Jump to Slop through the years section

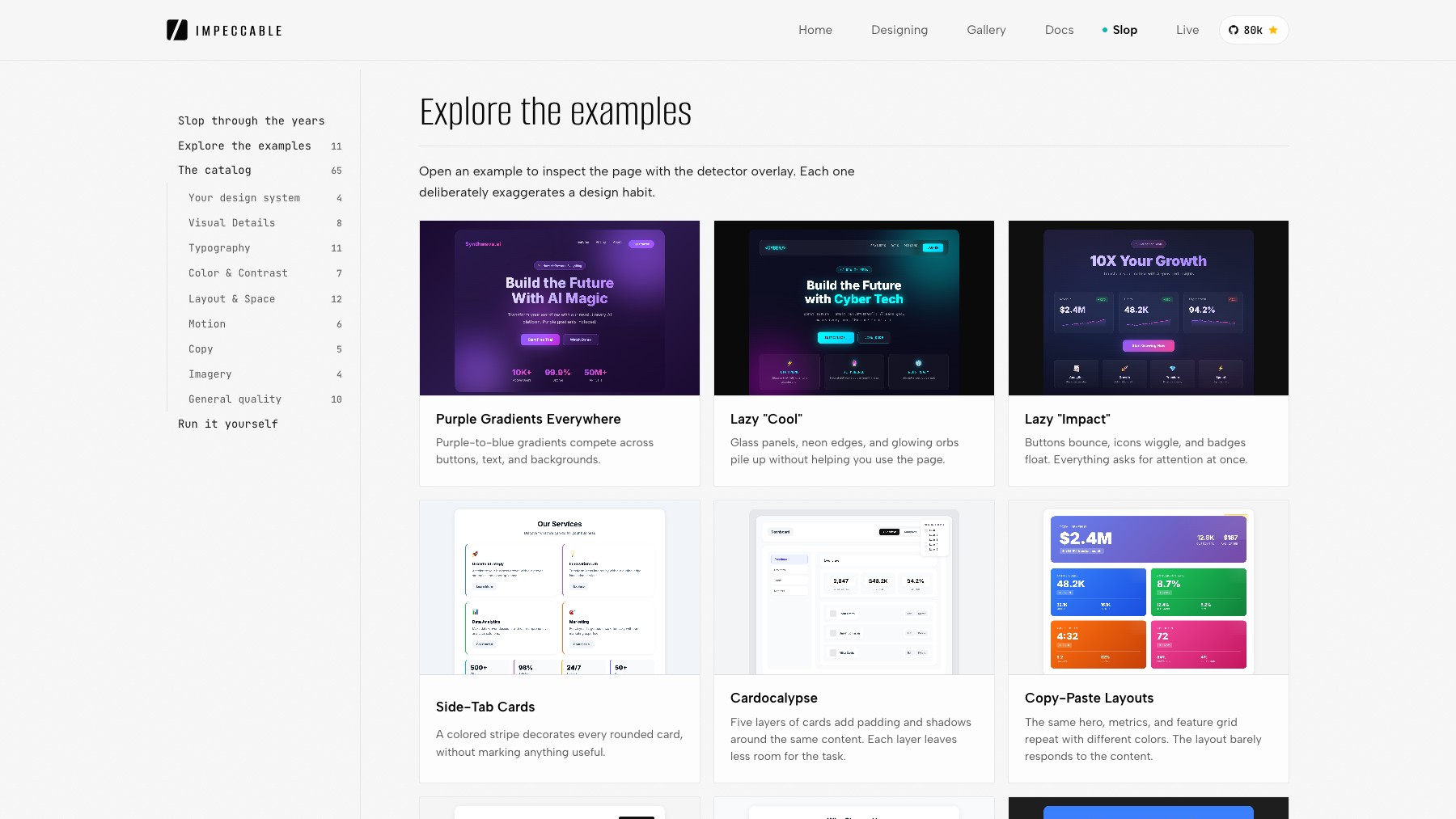(x=252, y=120)
